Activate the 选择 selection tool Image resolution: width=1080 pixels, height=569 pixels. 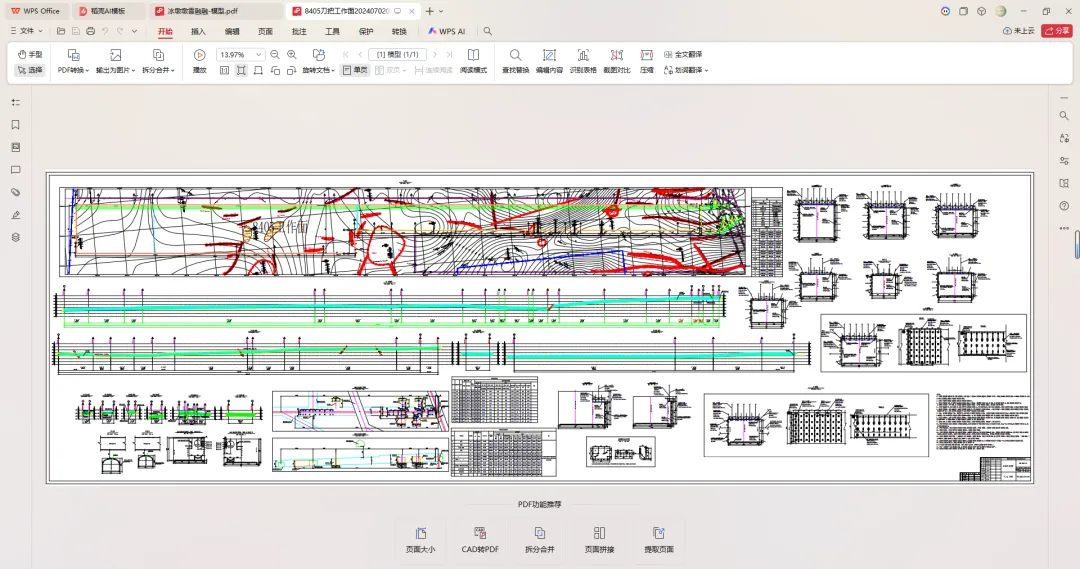(x=30, y=70)
